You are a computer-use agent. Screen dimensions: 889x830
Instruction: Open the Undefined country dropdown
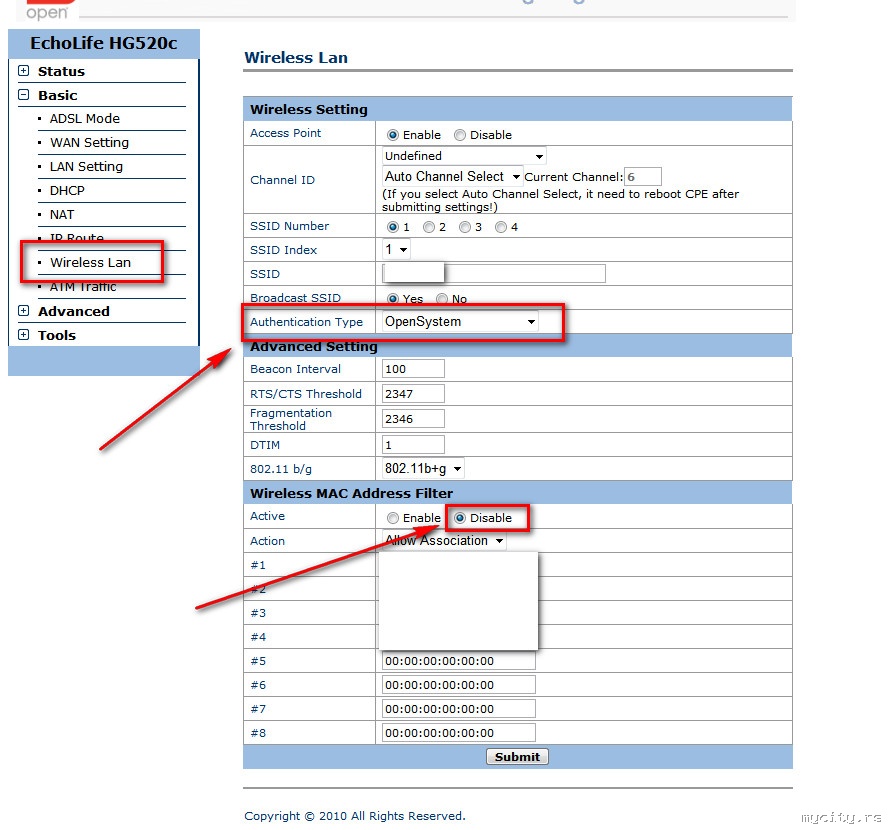click(464, 156)
